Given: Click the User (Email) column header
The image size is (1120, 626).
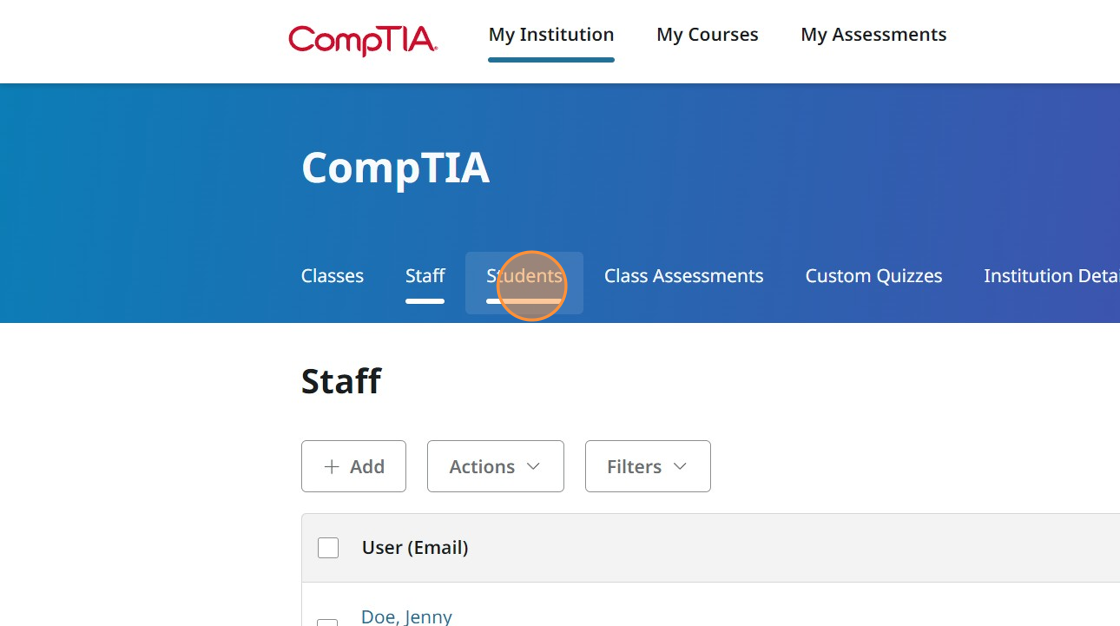Looking at the screenshot, I should pos(415,548).
